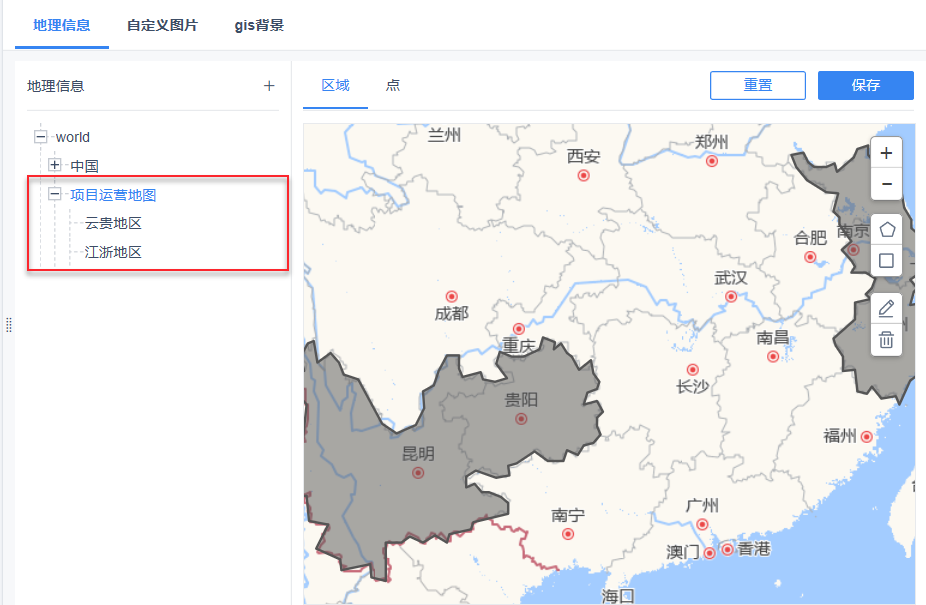Collapse the 项目运营地图 tree node
Image resolution: width=926 pixels, height=605 pixels.
[x=55, y=195]
